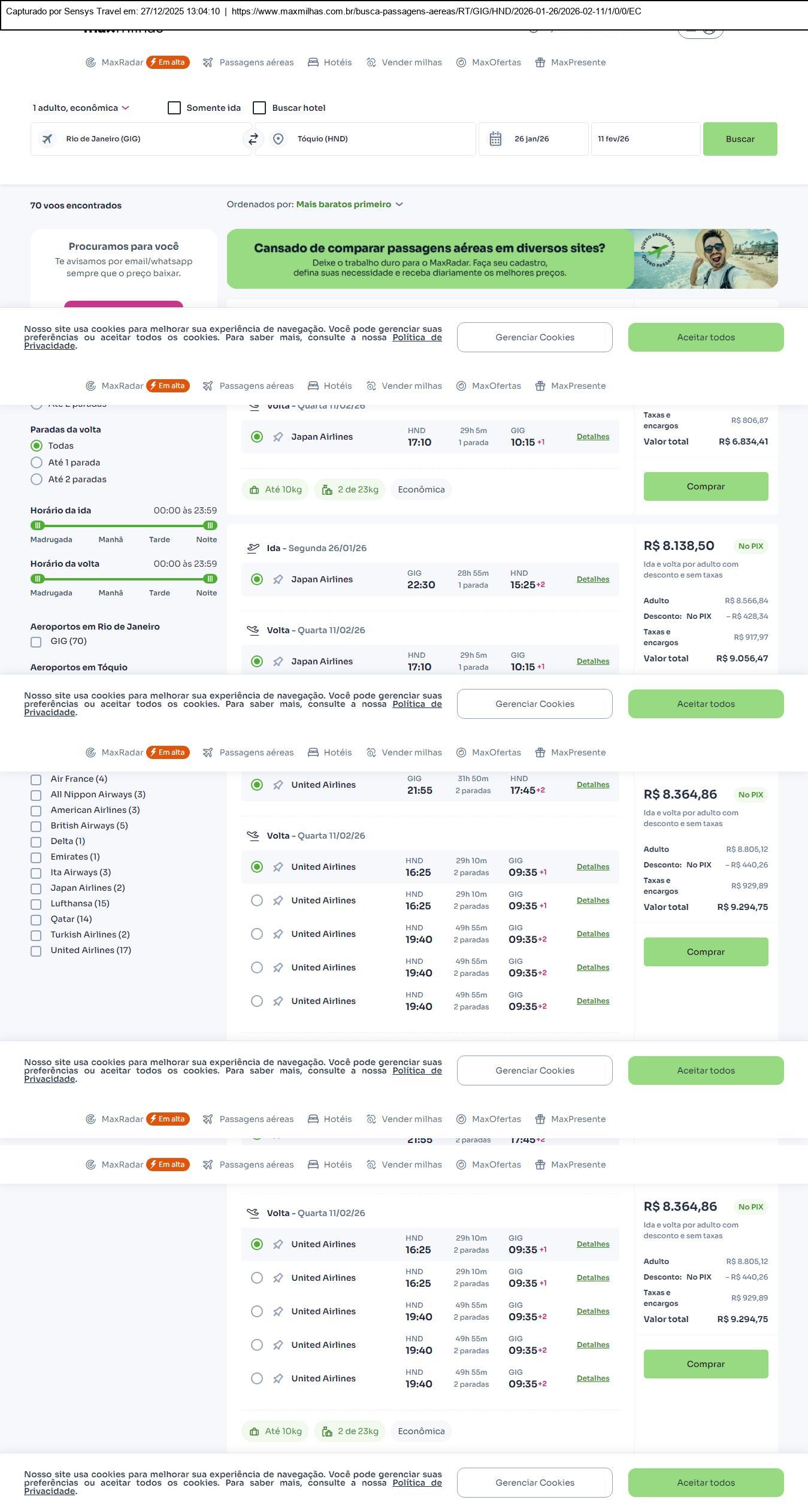Click the landing icon in the MaxRadar banner photo
The height and width of the screenshot is (1512, 808).
click(x=658, y=252)
